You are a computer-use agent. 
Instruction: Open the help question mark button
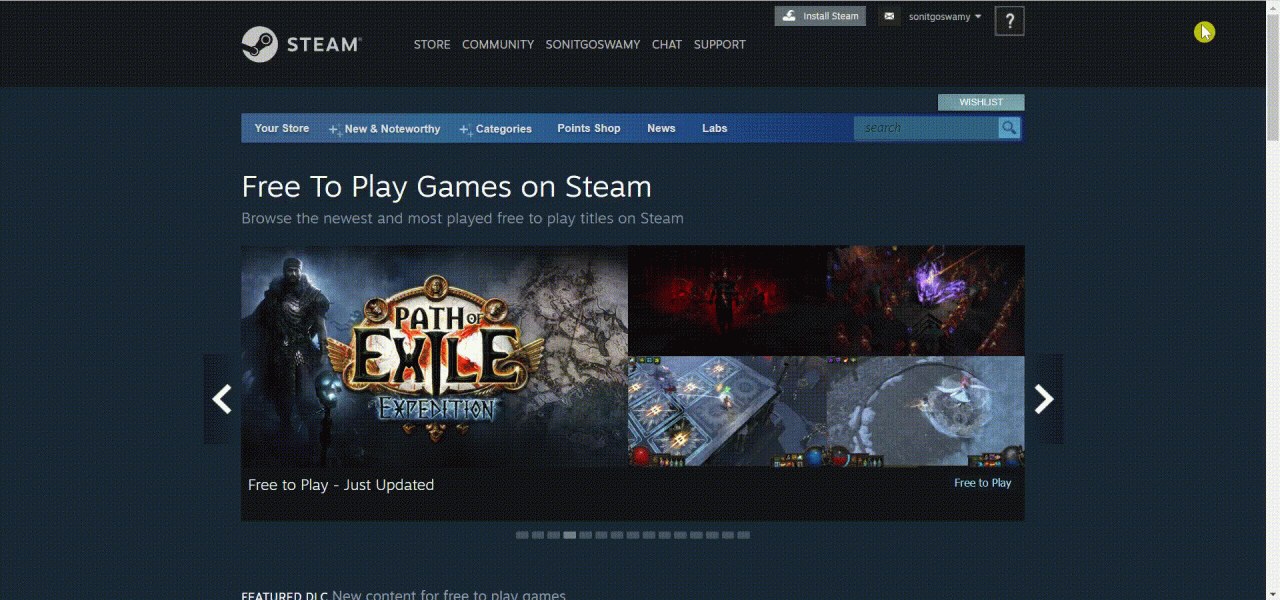click(x=1009, y=20)
